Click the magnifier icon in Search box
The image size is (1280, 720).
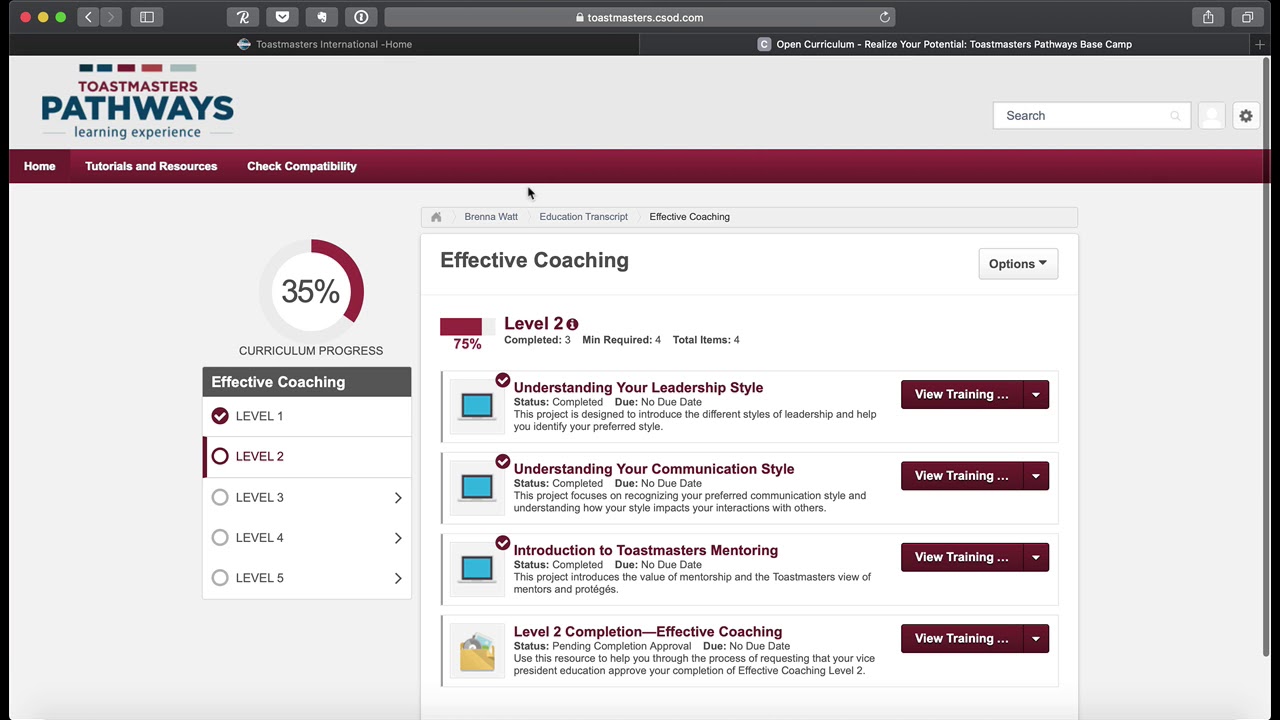[x=1175, y=116]
